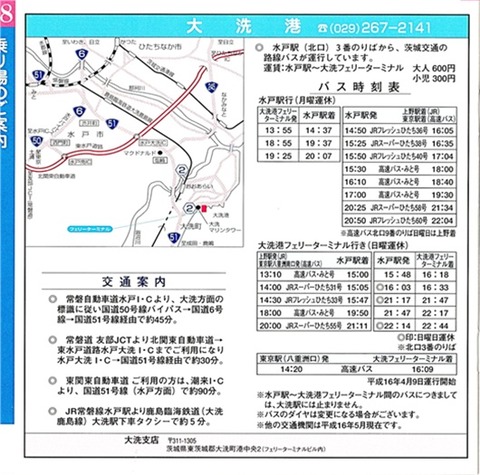Click the 16:09 ferry terminal arrival time
The image size is (480, 475).
pos(422,369)
